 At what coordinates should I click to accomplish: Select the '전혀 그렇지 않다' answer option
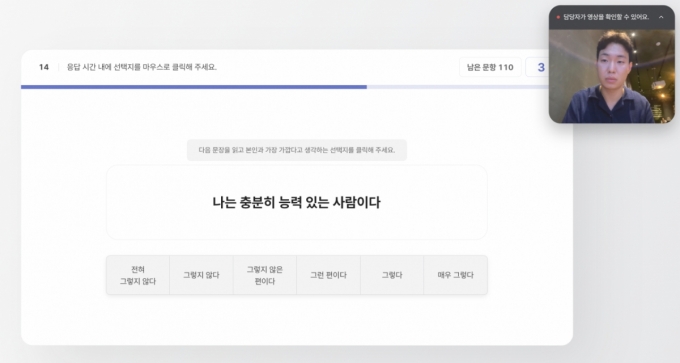click(138, 275)
